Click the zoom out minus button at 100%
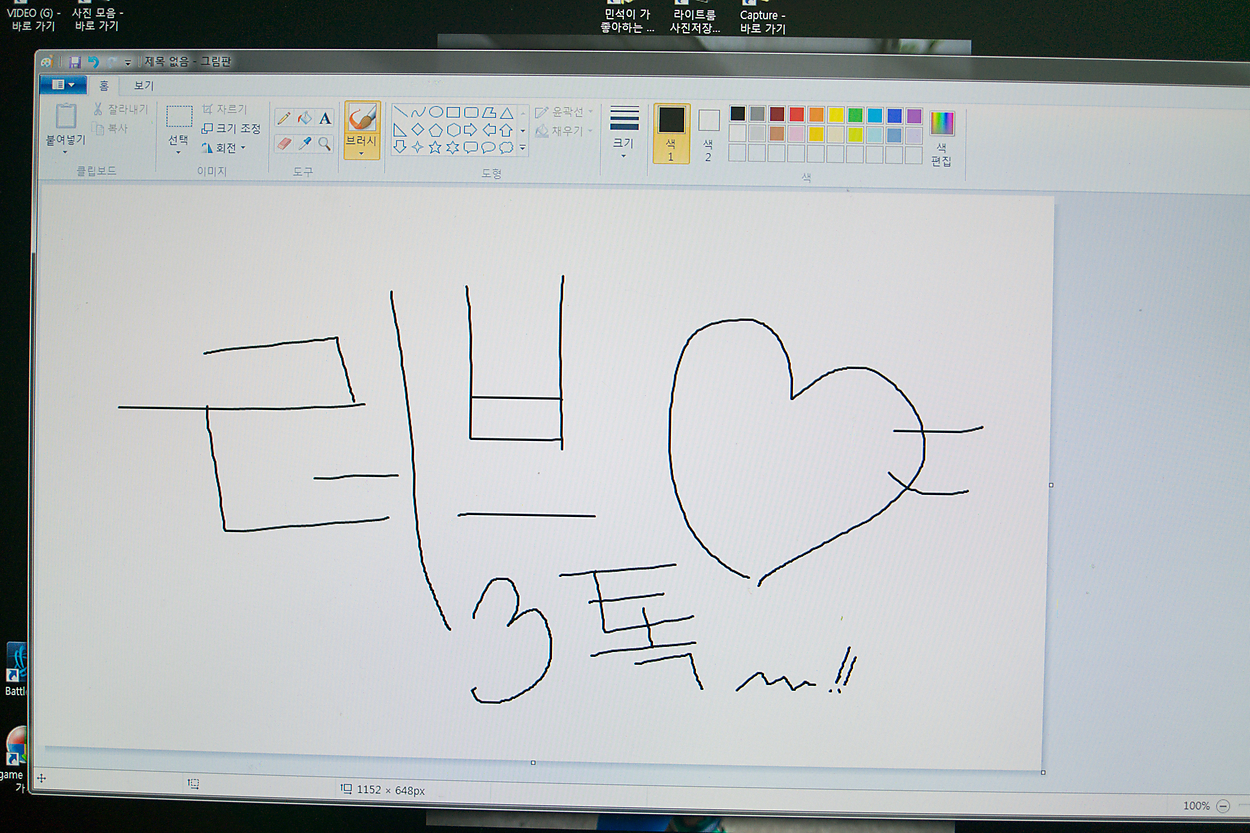 [x=1223, y=806]
